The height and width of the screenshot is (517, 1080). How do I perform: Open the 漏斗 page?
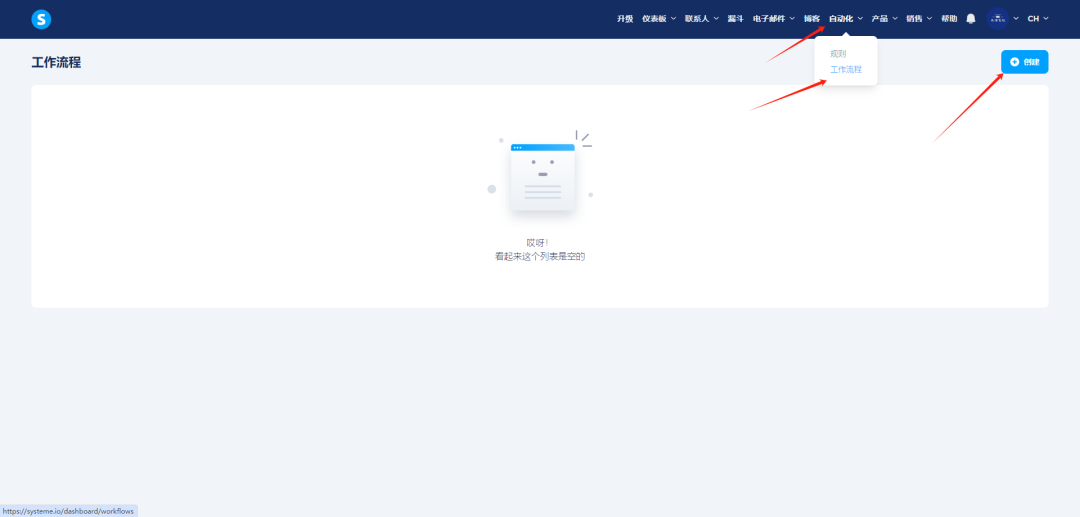pos(736,19)
